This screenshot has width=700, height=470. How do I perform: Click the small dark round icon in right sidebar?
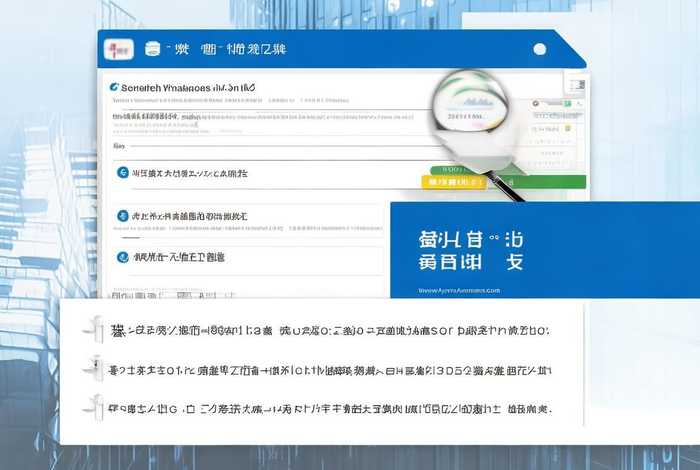click(536, 104)
